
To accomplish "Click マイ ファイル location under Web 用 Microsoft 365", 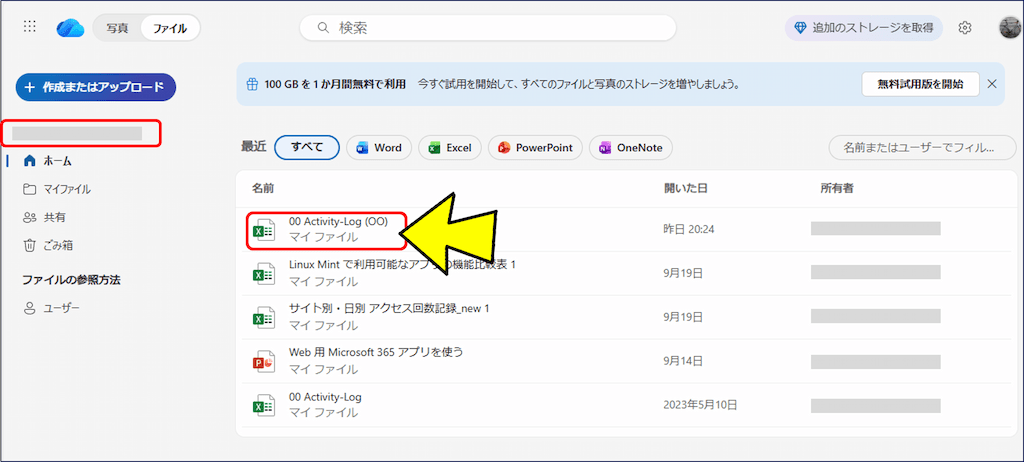I will 323,369.
